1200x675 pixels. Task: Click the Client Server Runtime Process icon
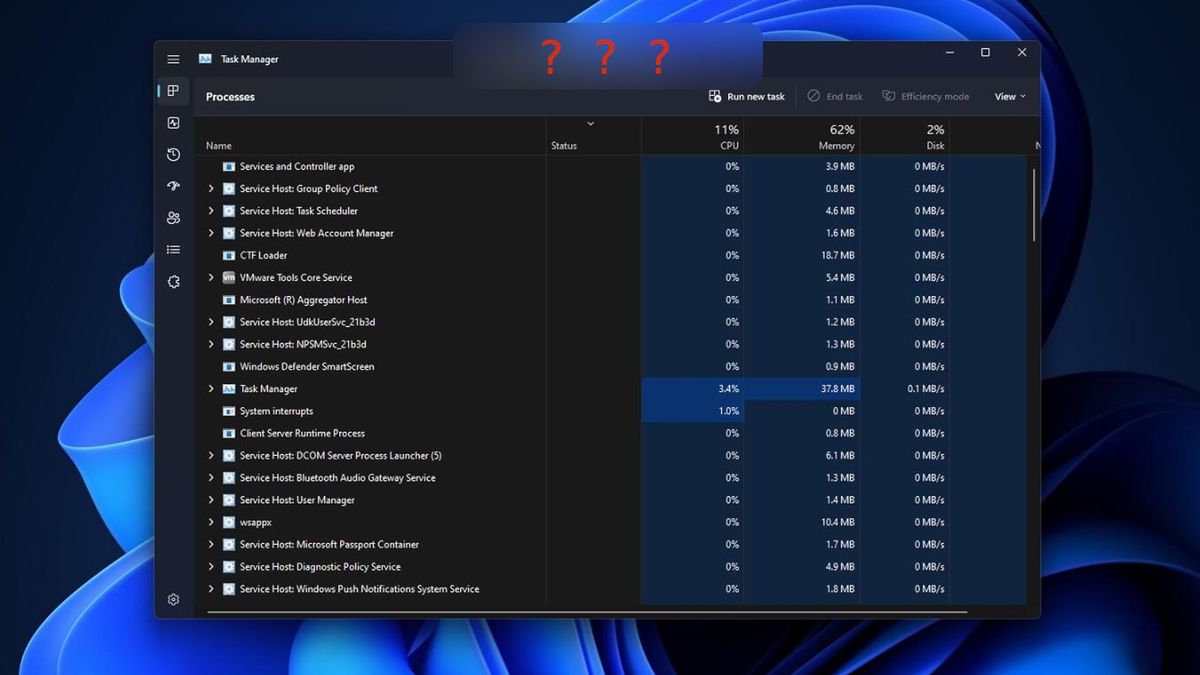coord(229,433)
